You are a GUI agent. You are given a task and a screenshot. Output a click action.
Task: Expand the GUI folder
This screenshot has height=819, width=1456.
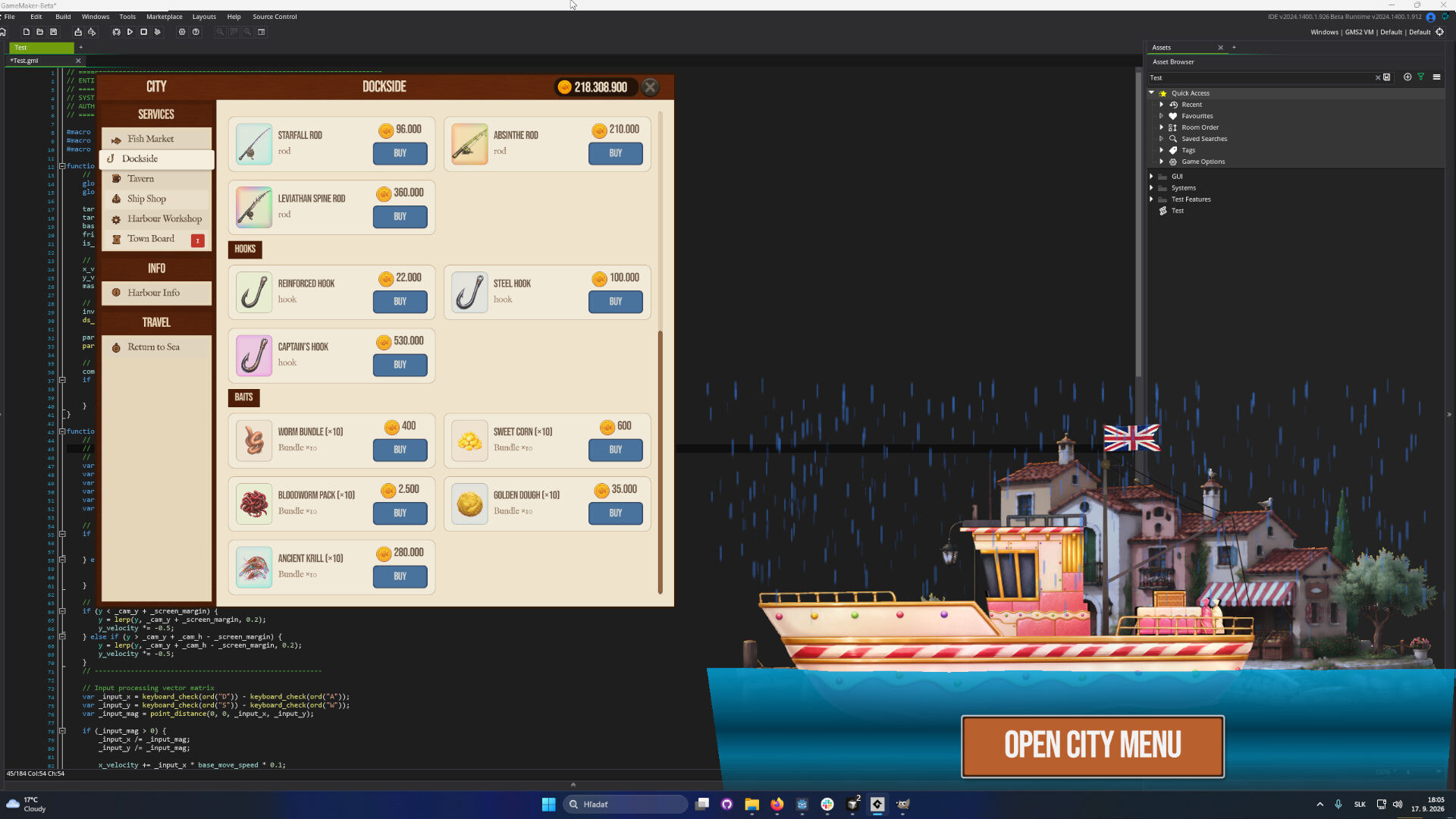pos(1151,176)
